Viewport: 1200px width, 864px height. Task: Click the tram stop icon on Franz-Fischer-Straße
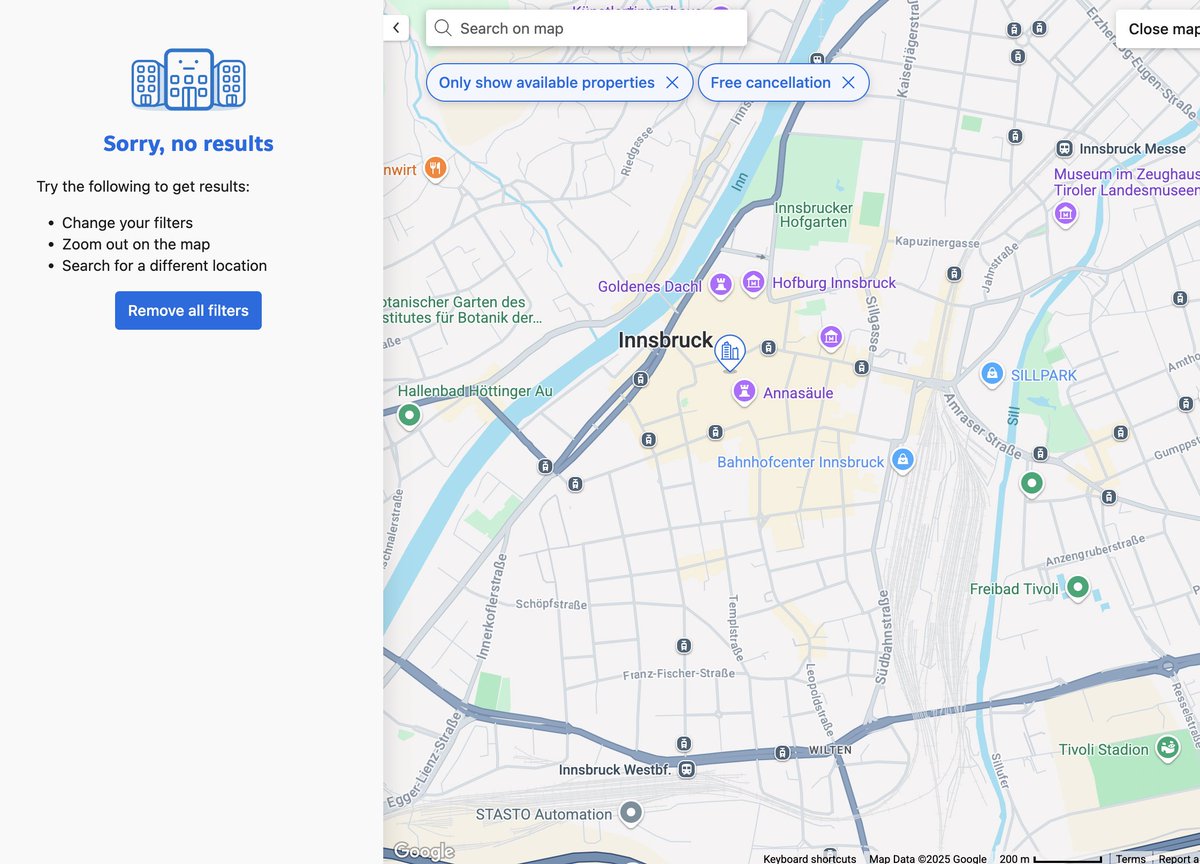point(684,646)
